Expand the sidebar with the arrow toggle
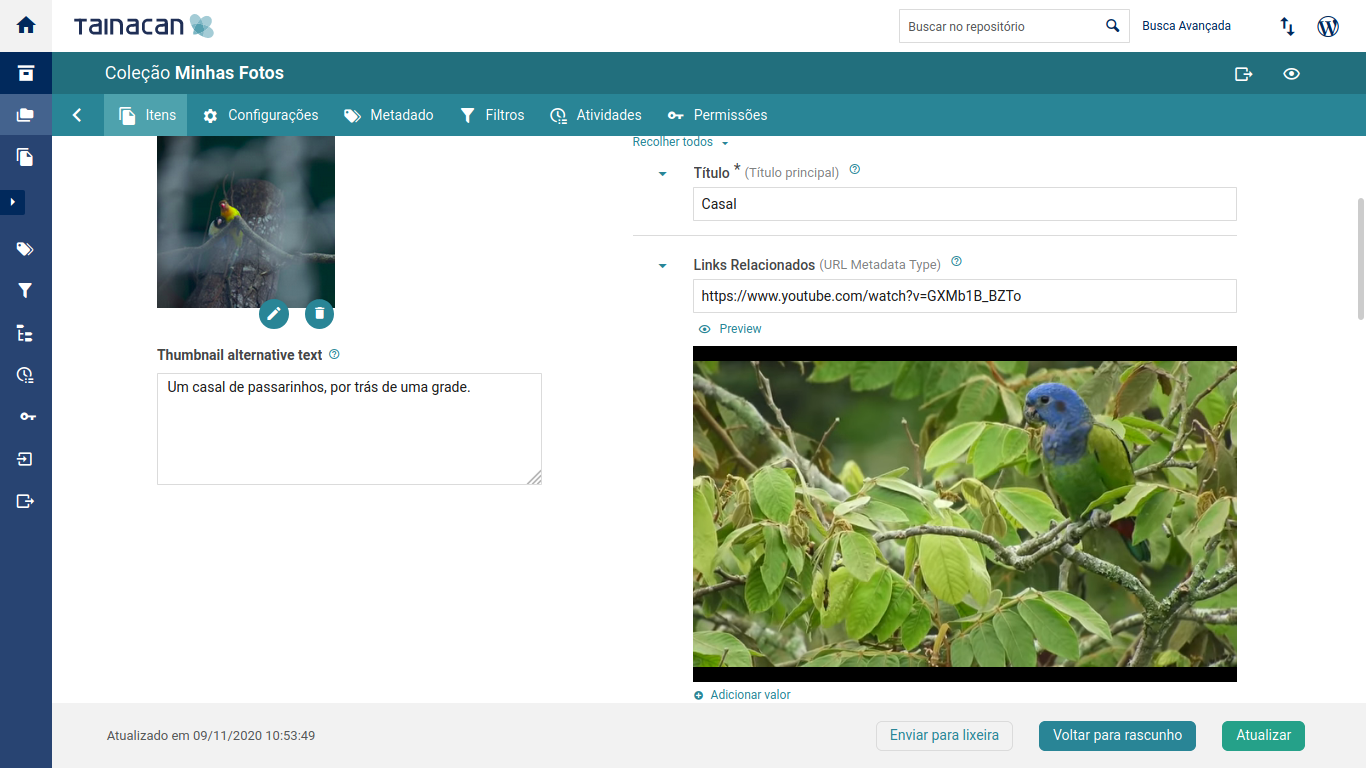 (x=12, y=202)
